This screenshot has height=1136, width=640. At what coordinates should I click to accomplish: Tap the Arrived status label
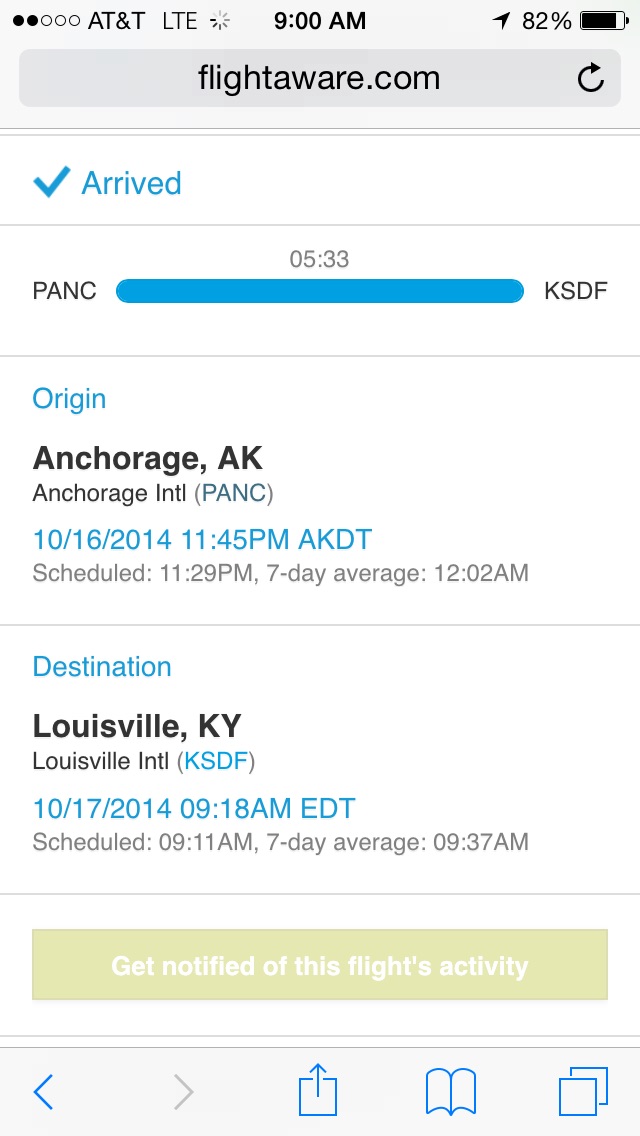pos(131,183)
